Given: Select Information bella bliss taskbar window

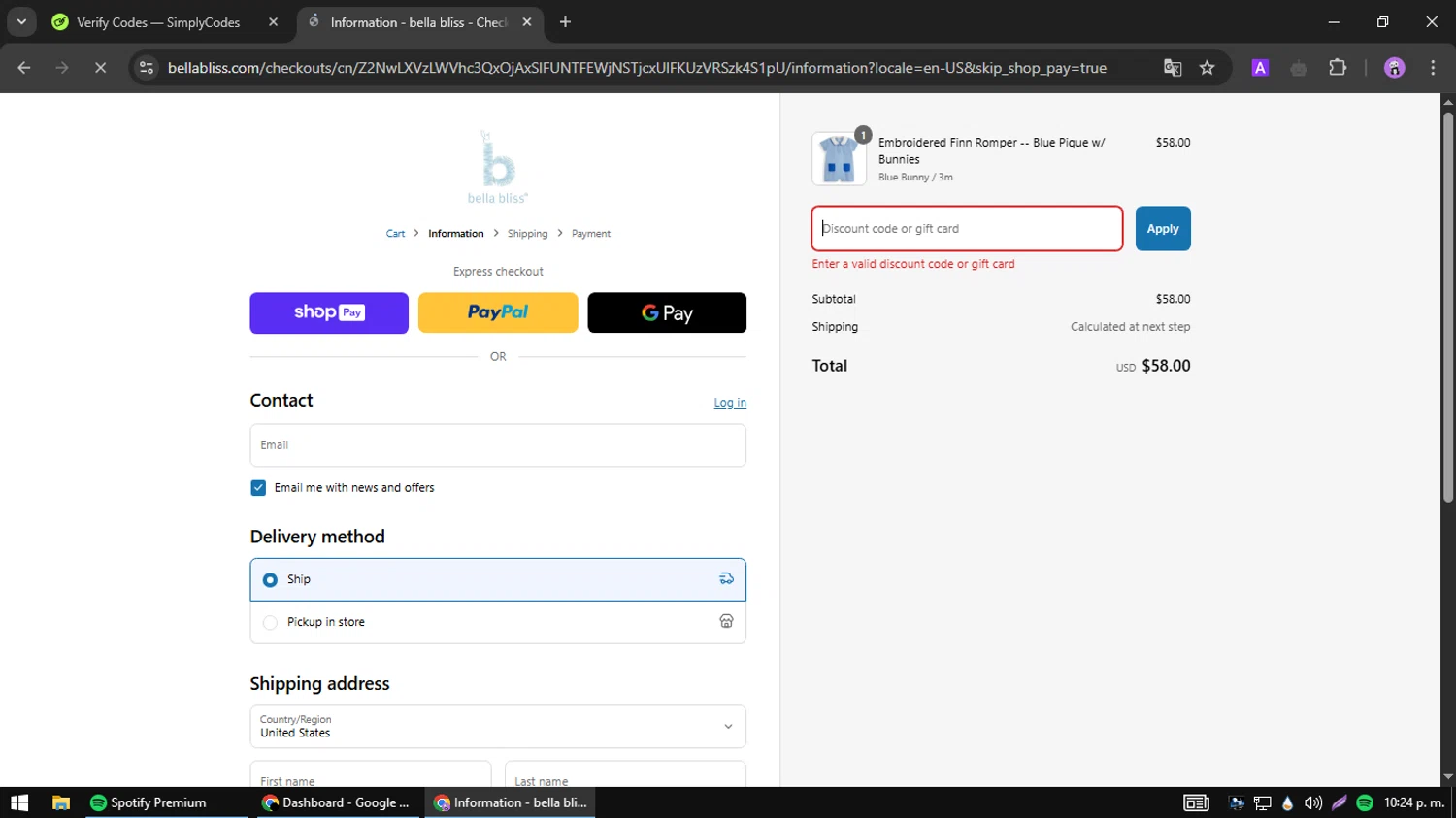Looking at the screenshot, I should (x=511, y=802).
